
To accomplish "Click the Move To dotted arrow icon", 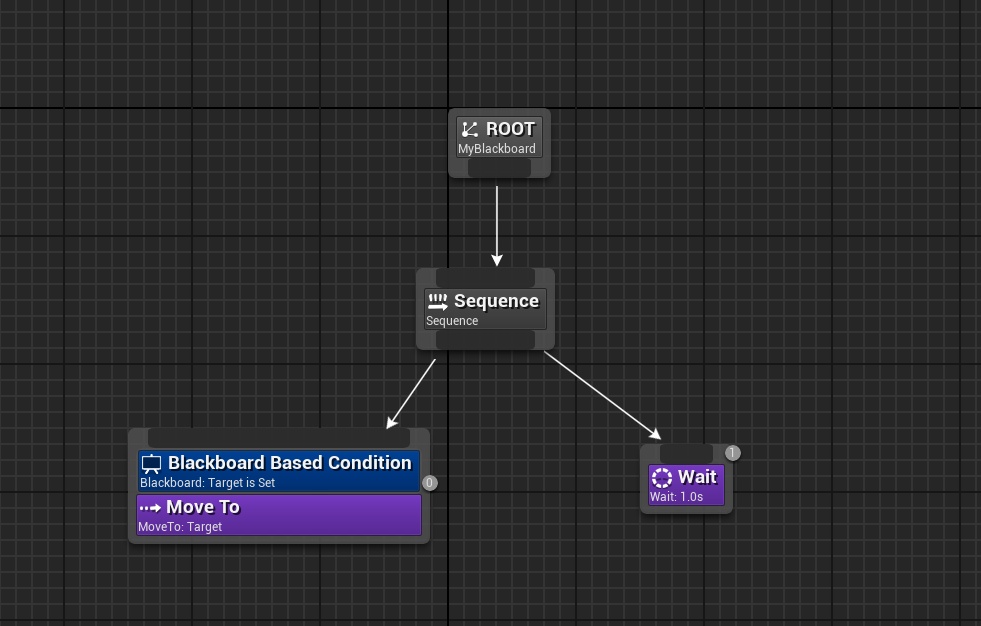I will click(x=150, y=508).
